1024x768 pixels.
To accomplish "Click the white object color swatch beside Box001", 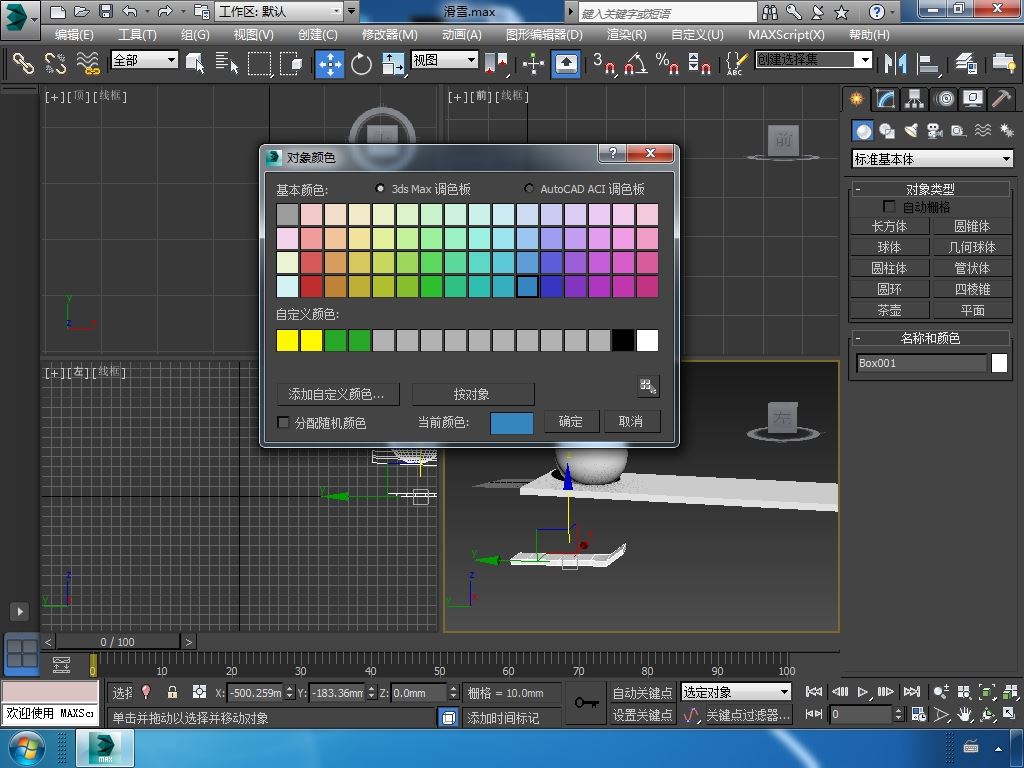I will (x=999, y=363).
